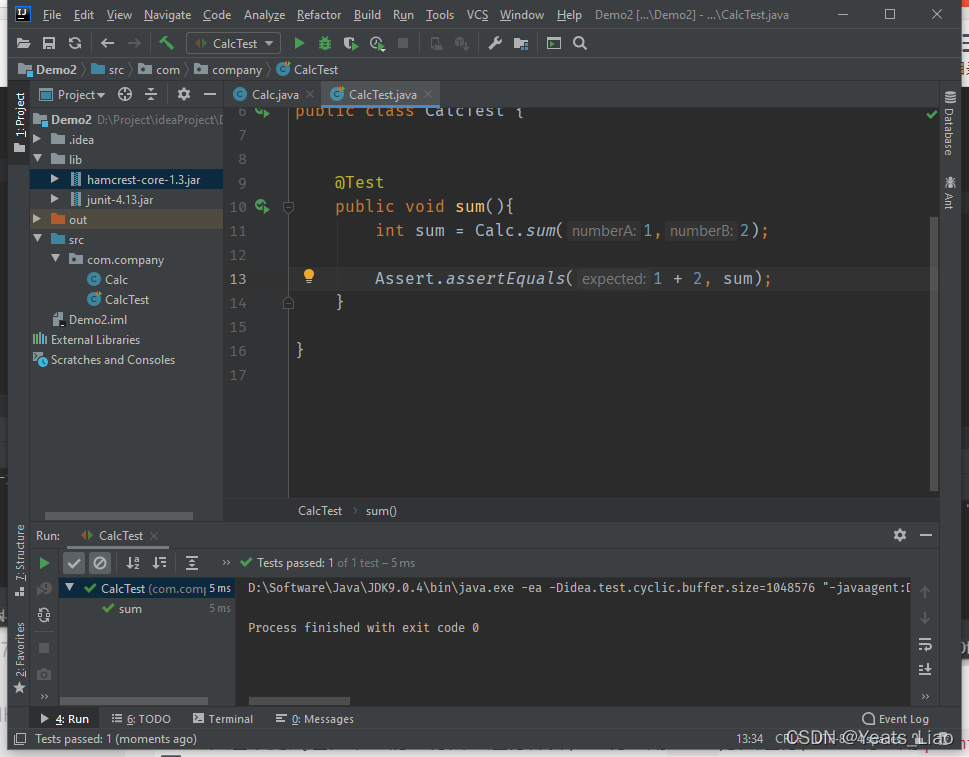Select sum test result row
The image size is (969, 757).
pyautogui.click(x=147, y=608)
